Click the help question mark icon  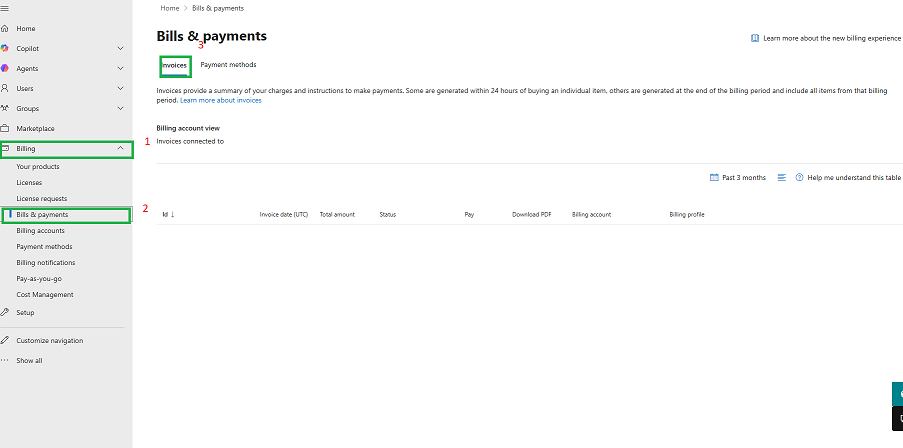[x=799, y=177]
